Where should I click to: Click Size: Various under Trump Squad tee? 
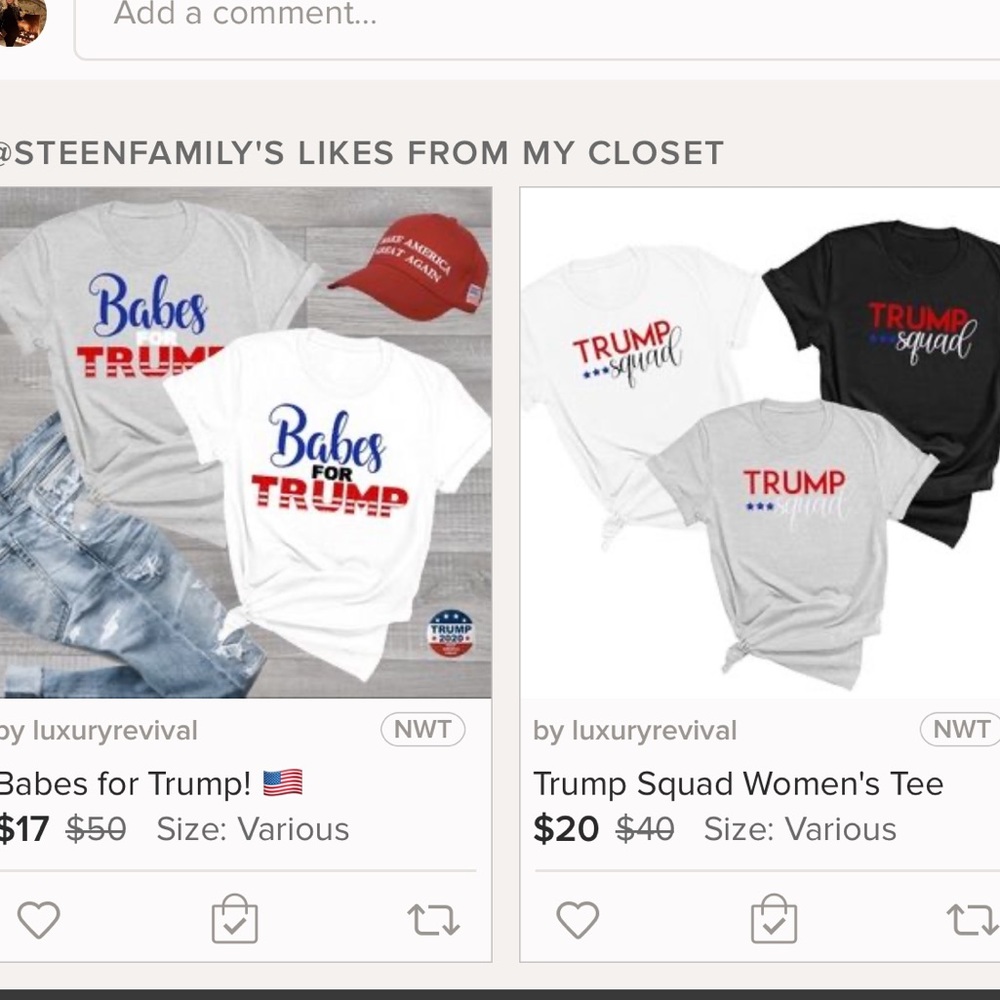pyautogui.click(x=800, y=829)
